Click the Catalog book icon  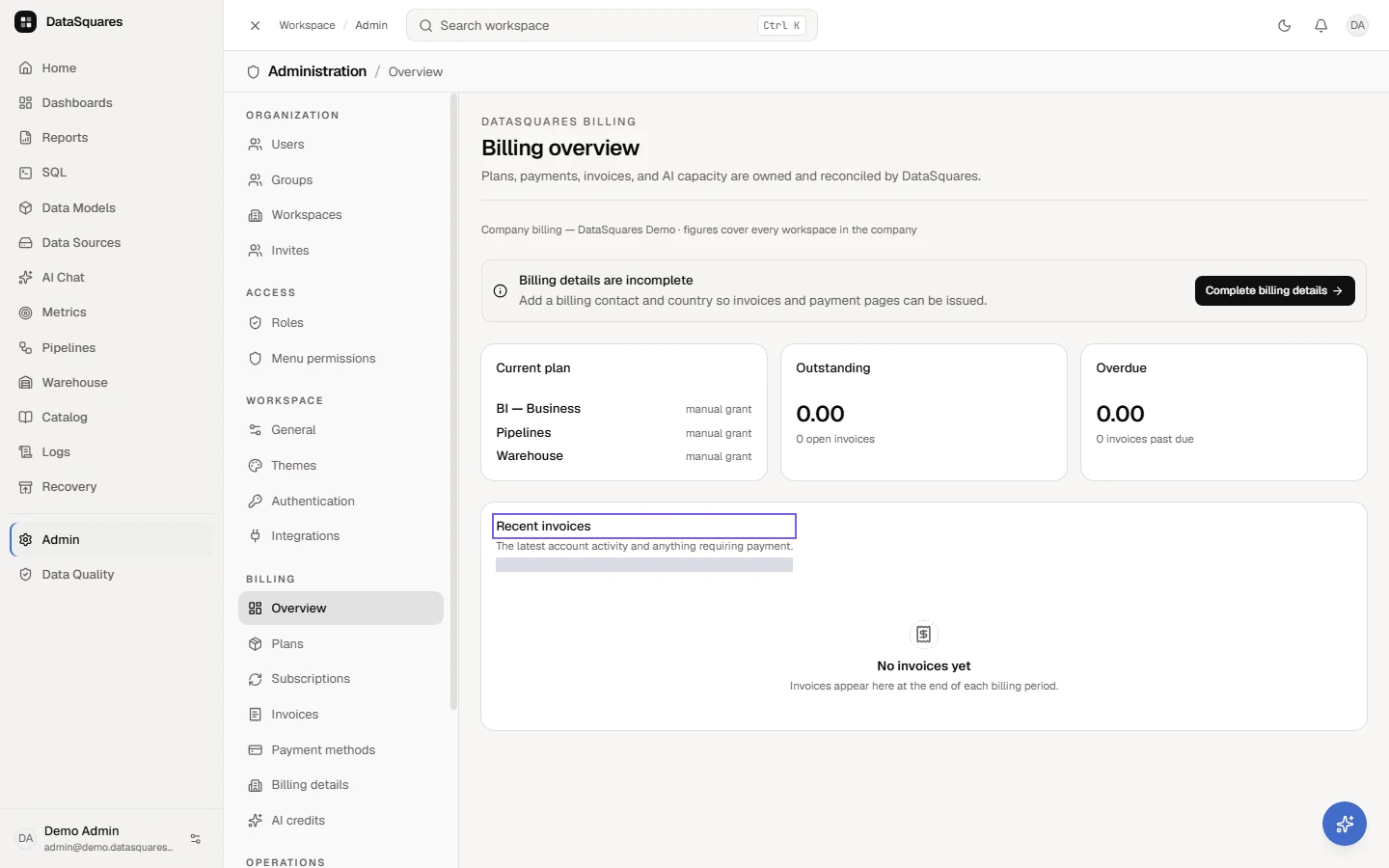pyautogui.click(x=26, y=418)
